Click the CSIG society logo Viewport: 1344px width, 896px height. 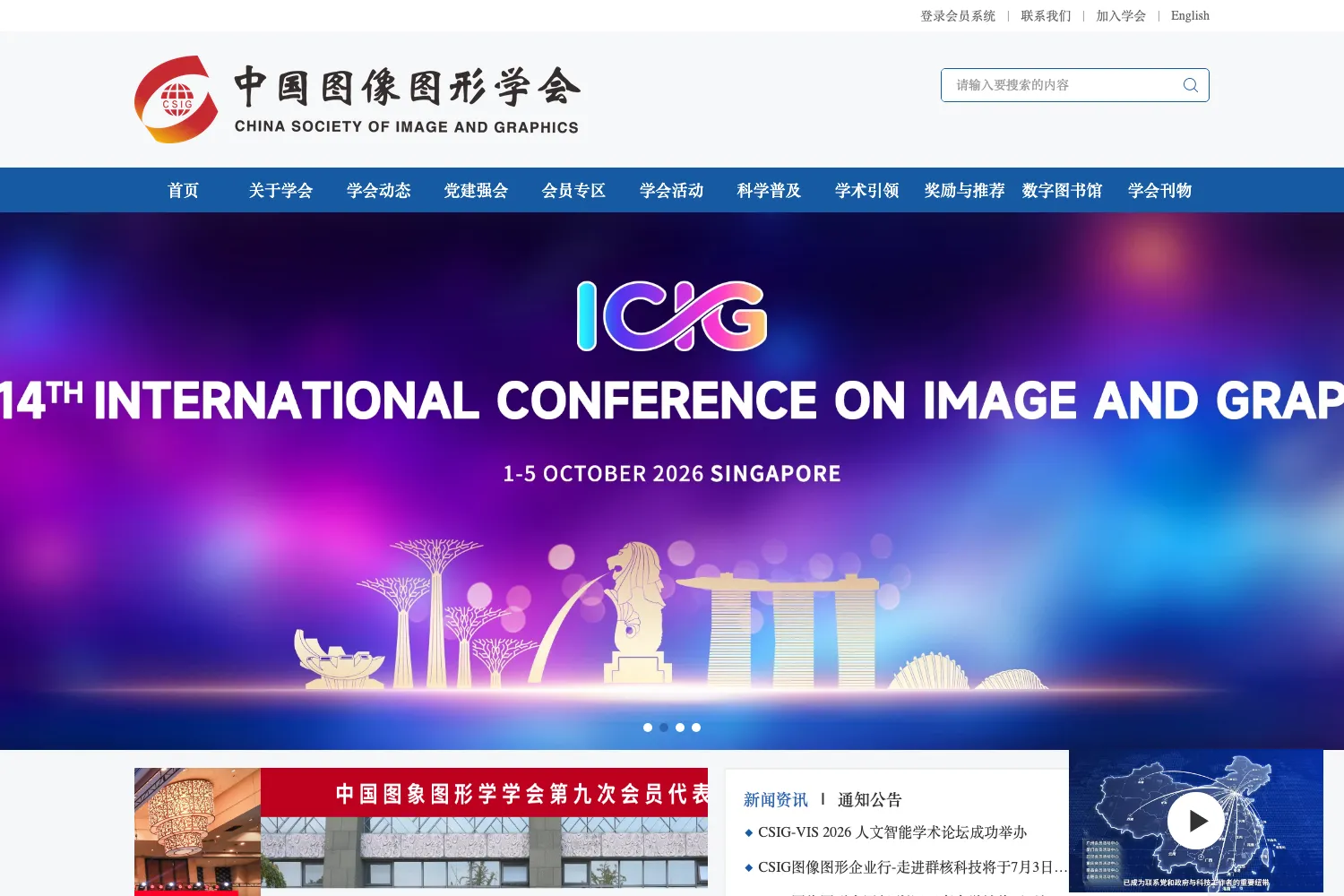click(x=177, y=99)
